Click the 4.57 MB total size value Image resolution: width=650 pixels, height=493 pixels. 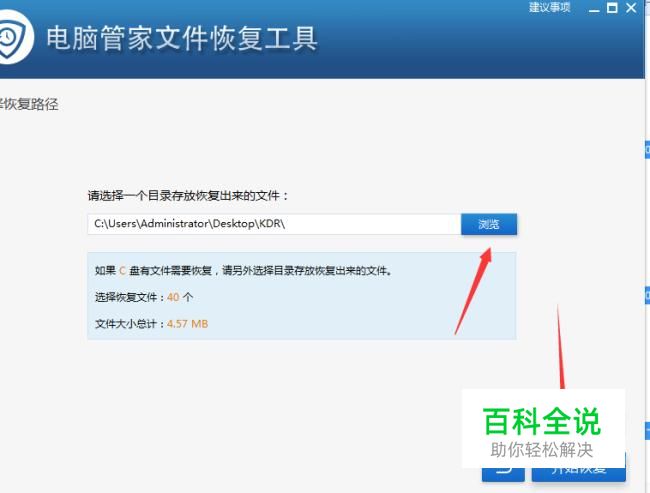tap(187, 324)
